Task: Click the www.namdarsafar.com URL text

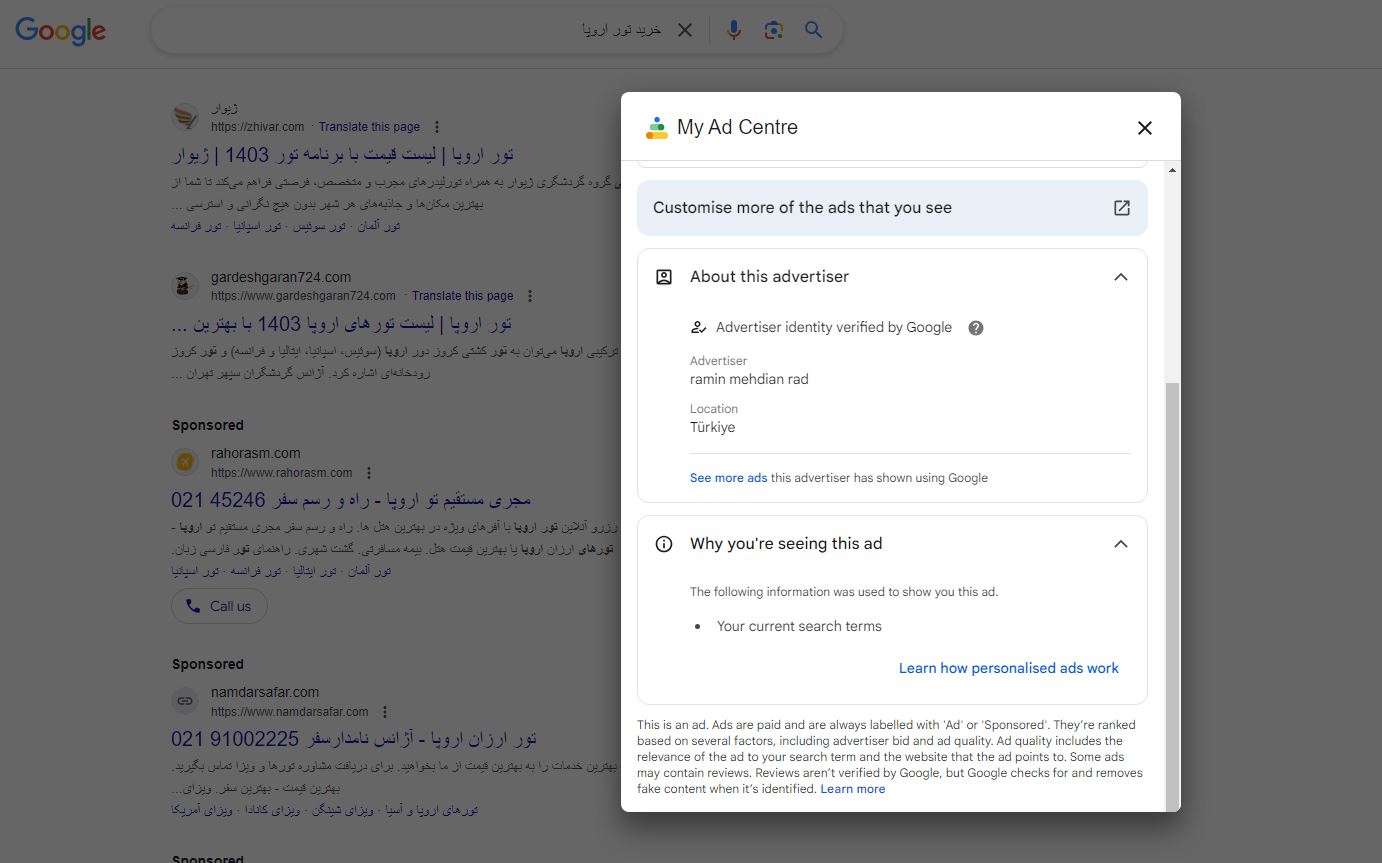Action: [x=289, y=712]
